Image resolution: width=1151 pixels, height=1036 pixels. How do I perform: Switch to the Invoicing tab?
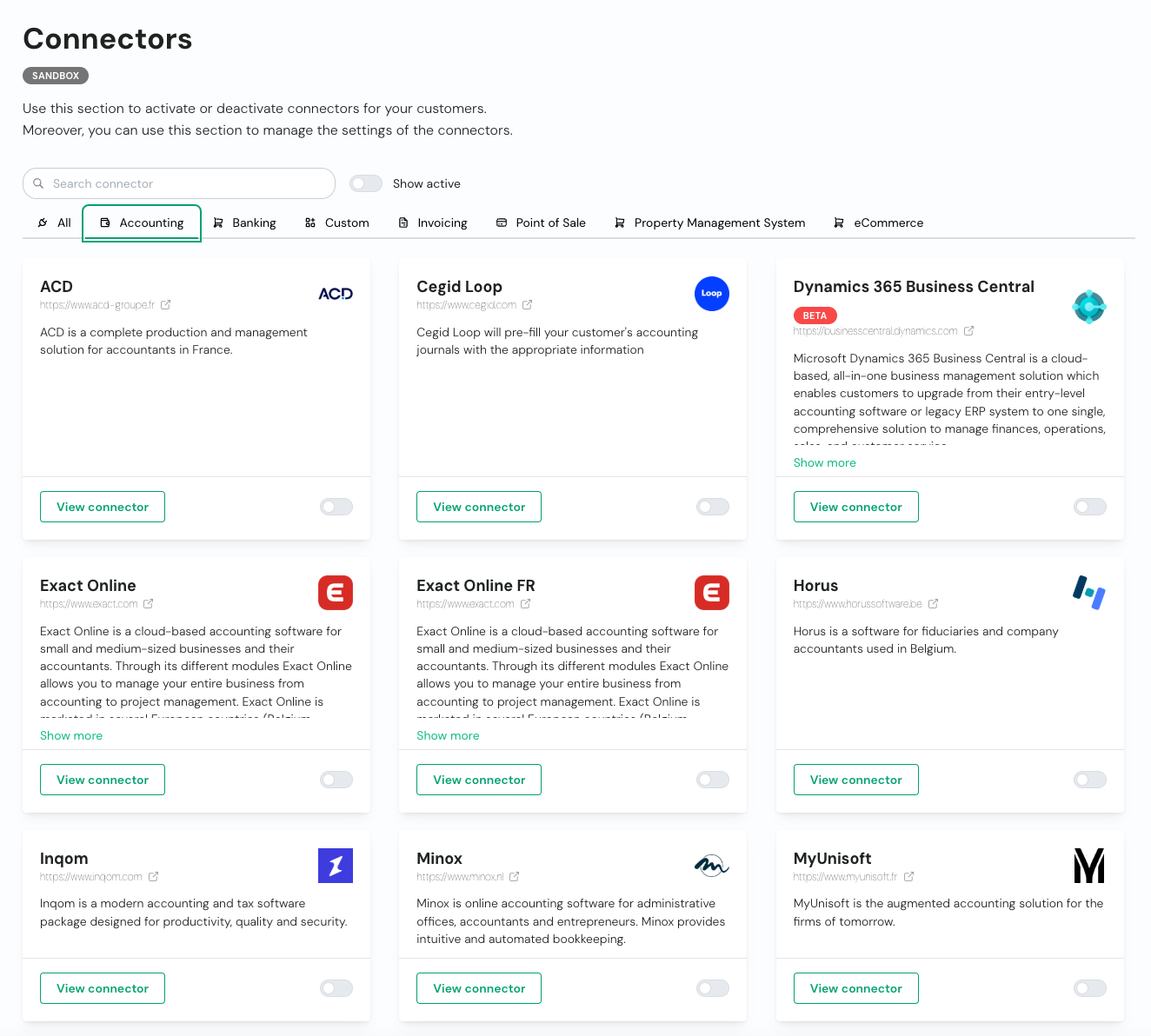[432, 222]
